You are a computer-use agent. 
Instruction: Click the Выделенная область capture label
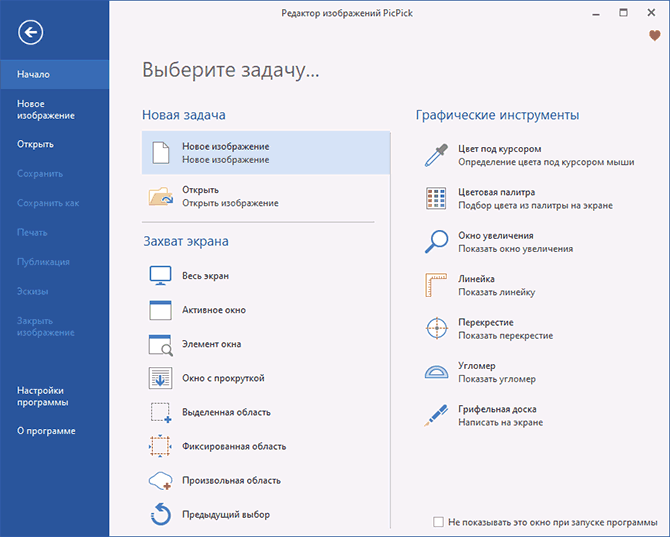click(226, 413)
